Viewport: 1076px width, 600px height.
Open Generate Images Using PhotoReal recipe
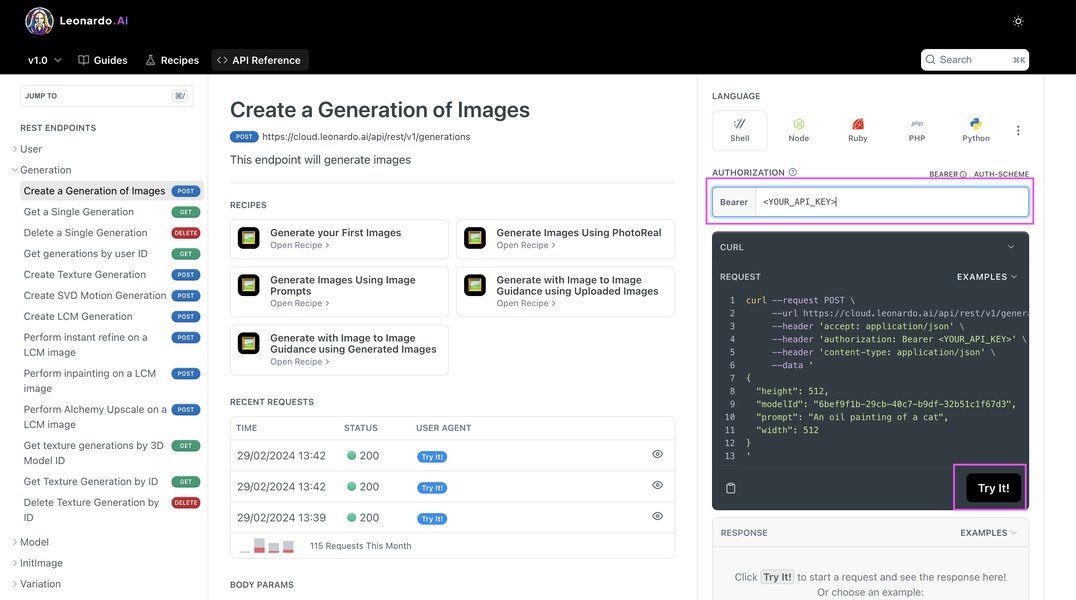click(565, 239)
